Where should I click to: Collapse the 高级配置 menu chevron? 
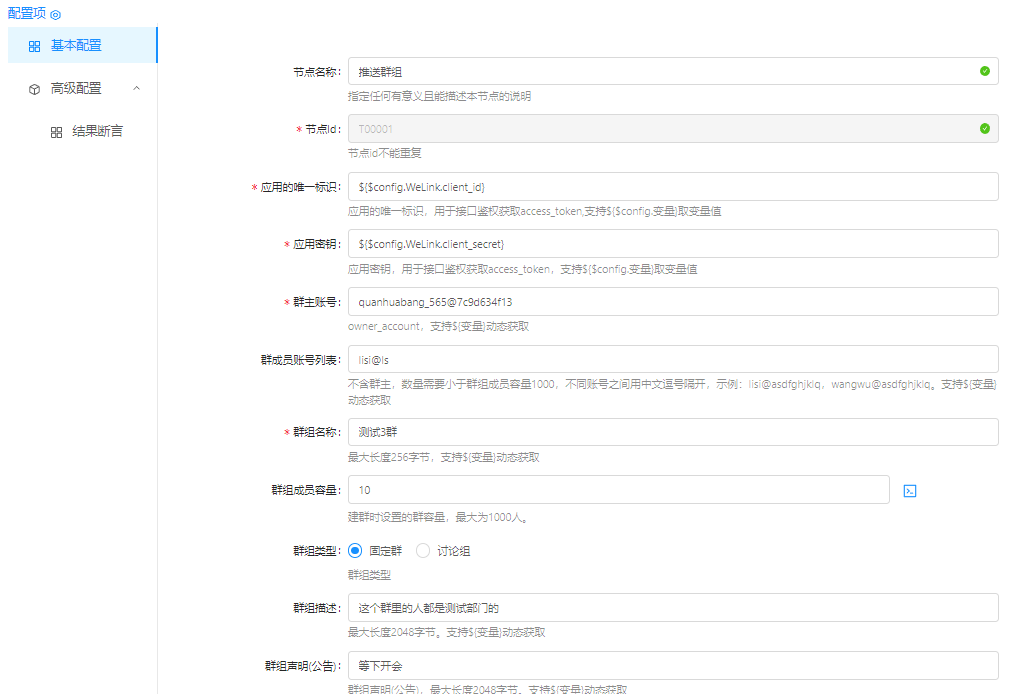click(x=137, y=88)
